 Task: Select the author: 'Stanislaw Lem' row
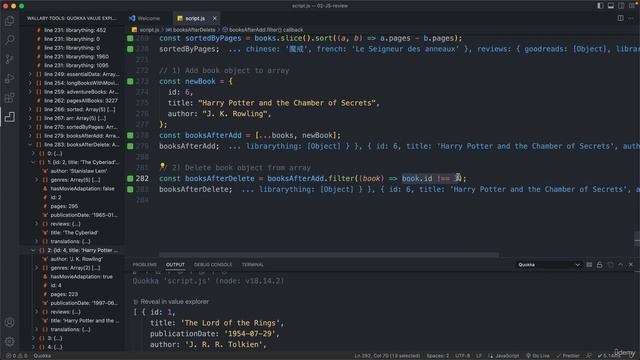tap(73, 171)
